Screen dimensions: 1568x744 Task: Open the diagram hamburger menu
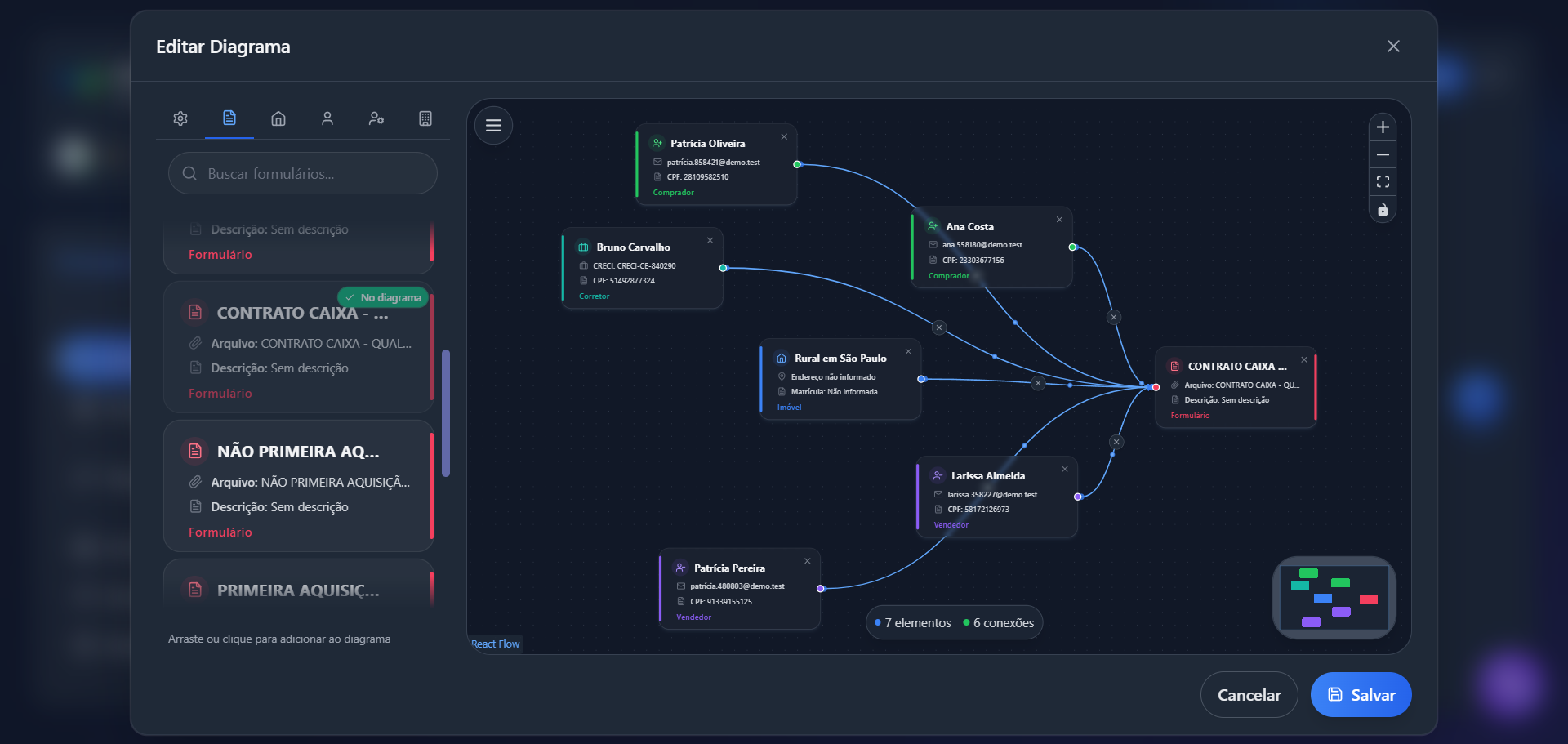click(x=493, y=126)
